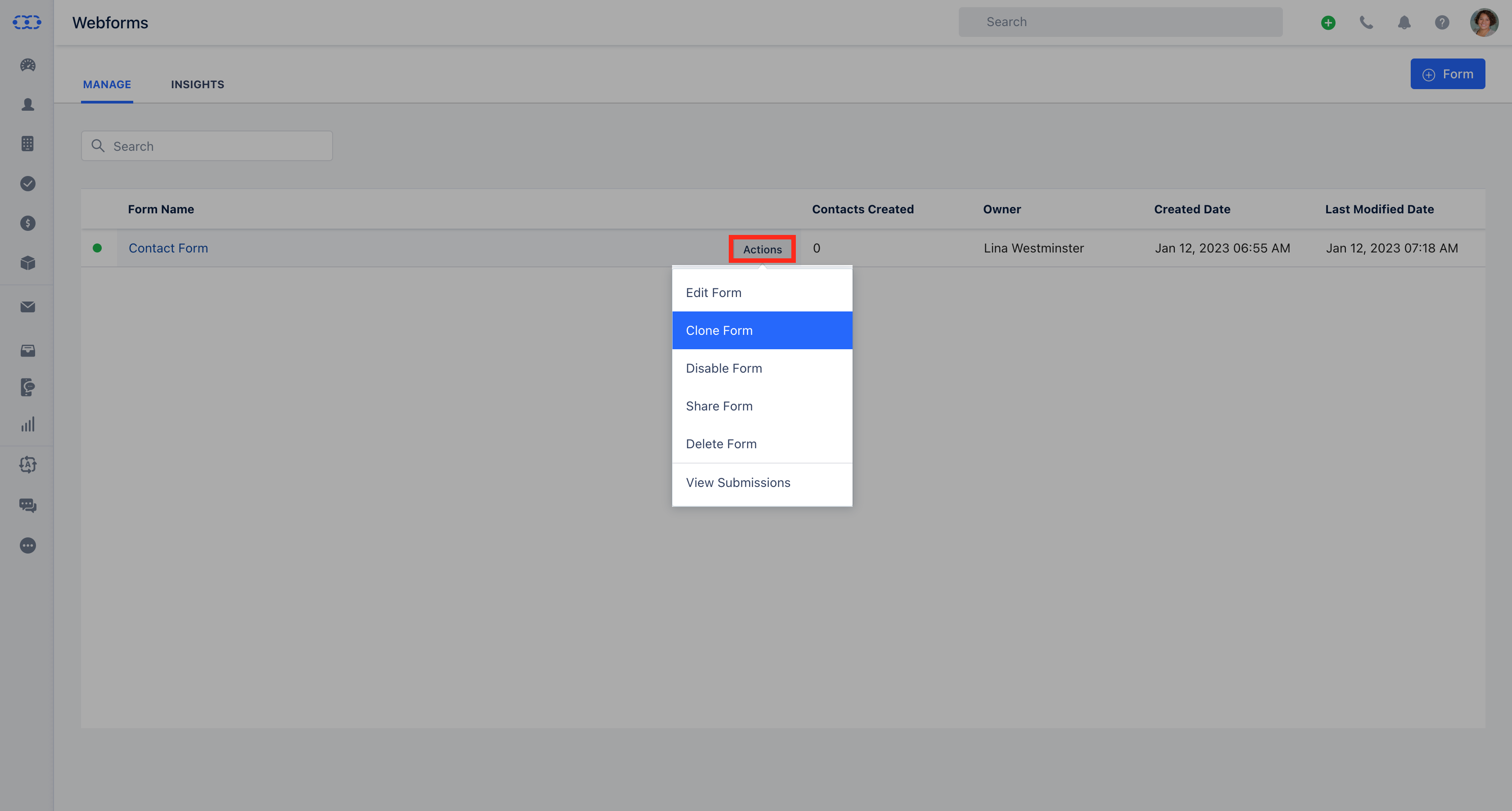Click the Created Date column header

click(1192, 209)
